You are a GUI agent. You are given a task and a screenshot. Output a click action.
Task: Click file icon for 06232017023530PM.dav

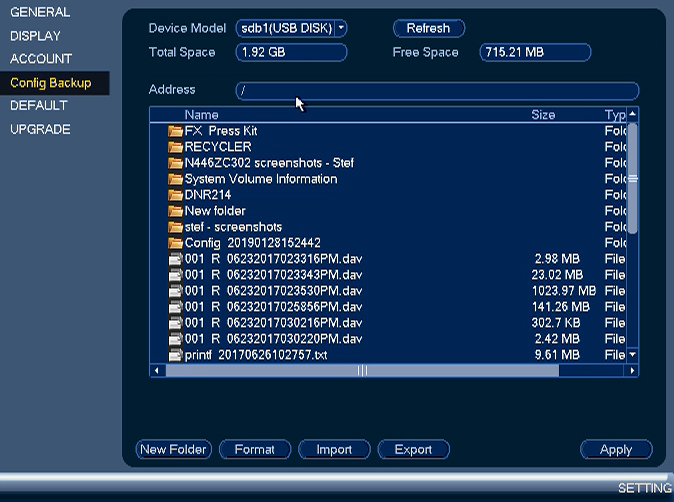175,291
